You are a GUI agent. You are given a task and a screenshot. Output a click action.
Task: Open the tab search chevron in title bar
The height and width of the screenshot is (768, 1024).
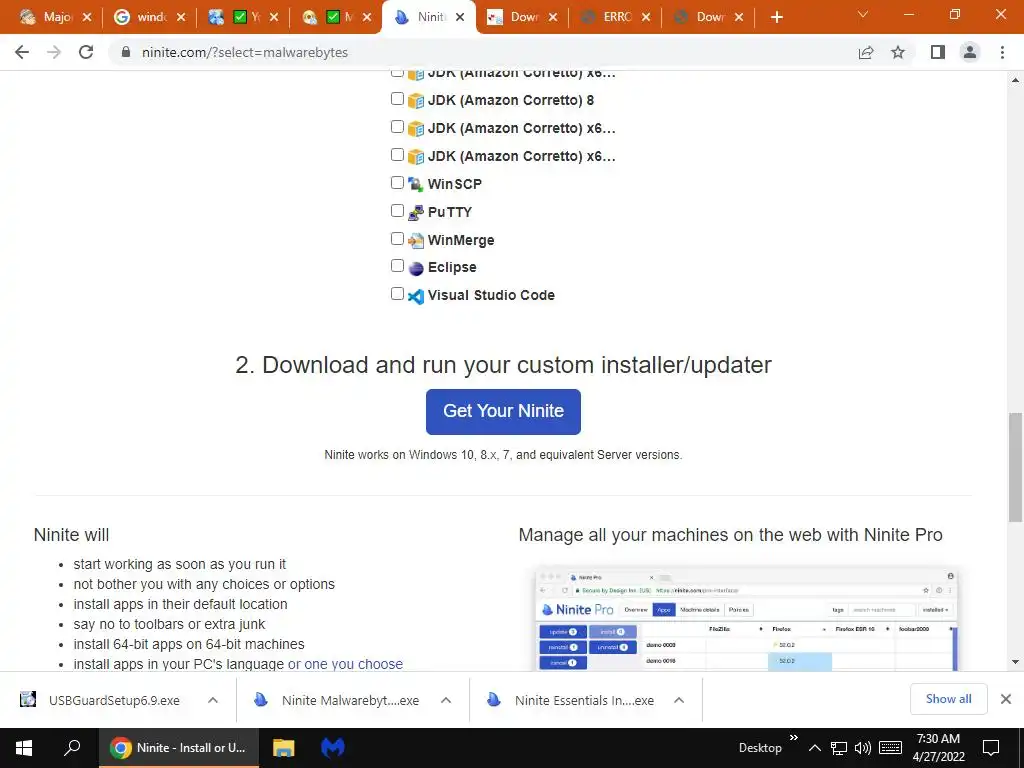coord(863,14)
